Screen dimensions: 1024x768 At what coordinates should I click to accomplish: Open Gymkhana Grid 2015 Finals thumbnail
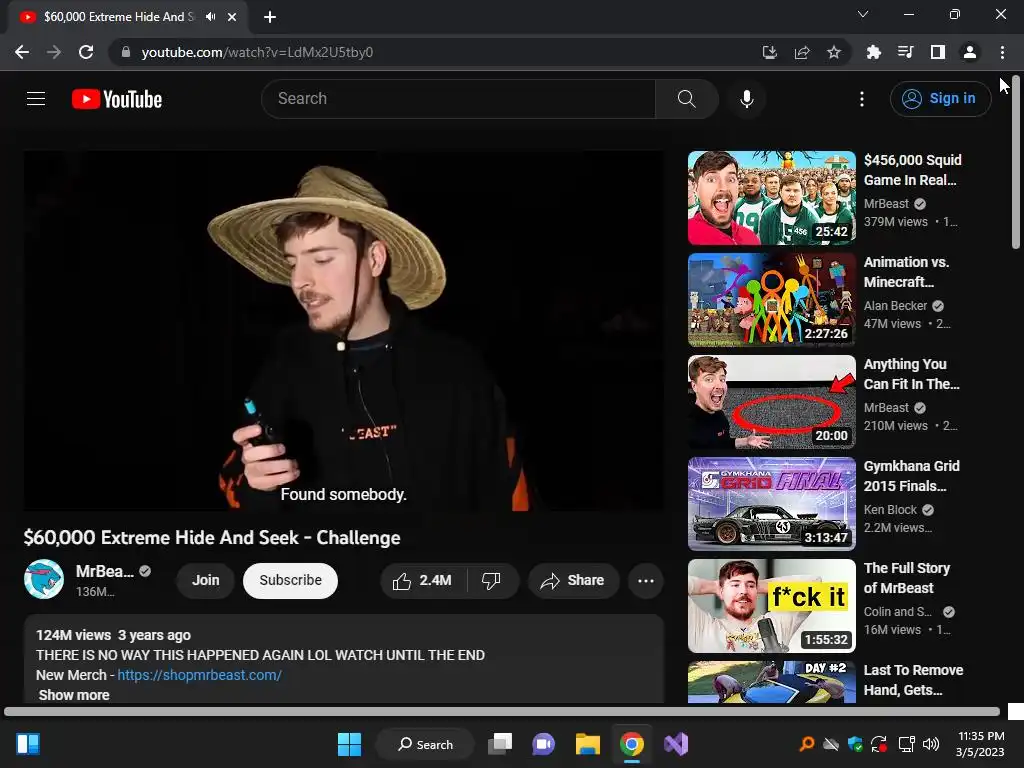tap(771, 504)
